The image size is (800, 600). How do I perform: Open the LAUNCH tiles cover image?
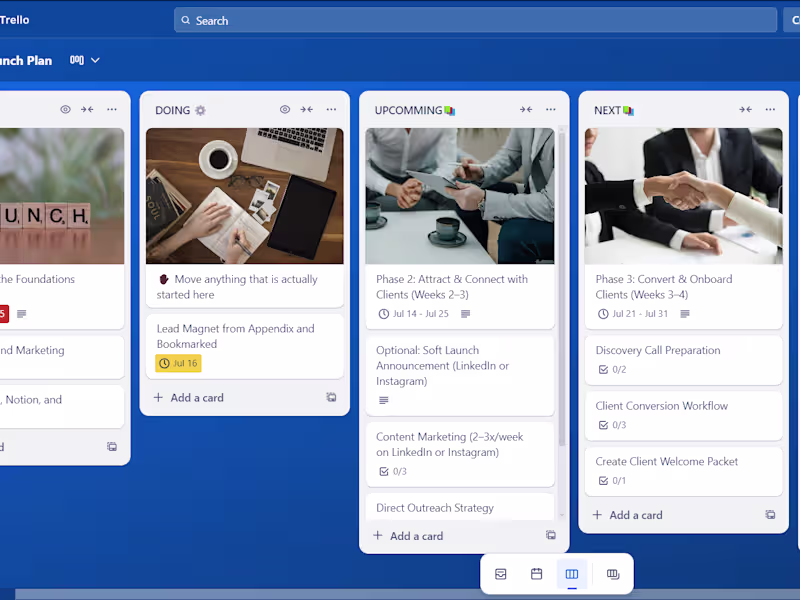tap(62, 196)
